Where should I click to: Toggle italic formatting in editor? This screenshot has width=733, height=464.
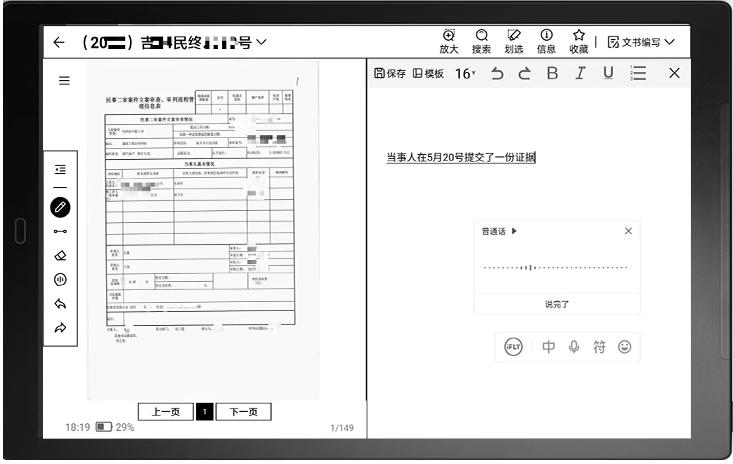click(578, 73)
